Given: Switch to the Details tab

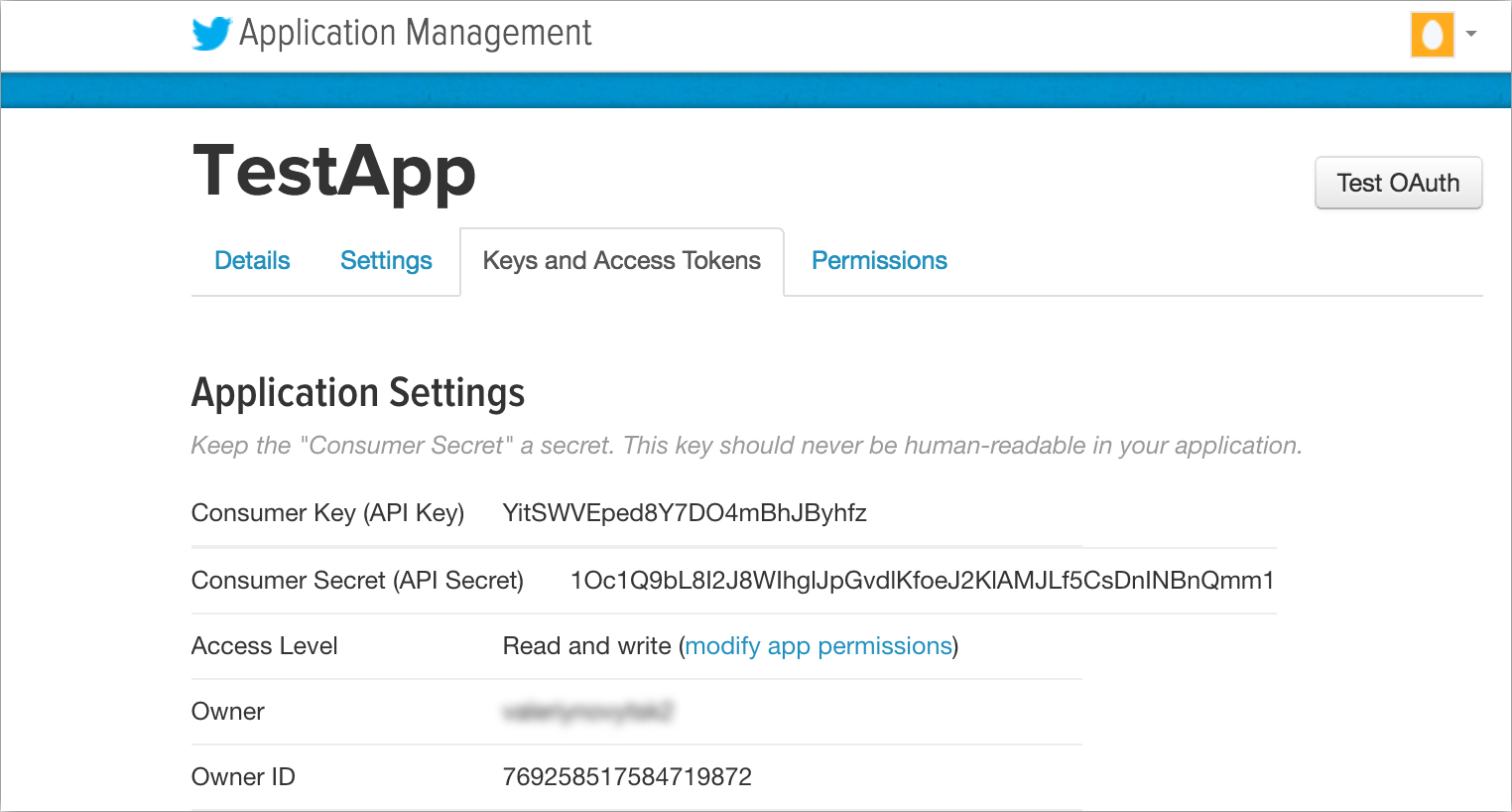Looking at the screenshot, I should coord(252,261).
